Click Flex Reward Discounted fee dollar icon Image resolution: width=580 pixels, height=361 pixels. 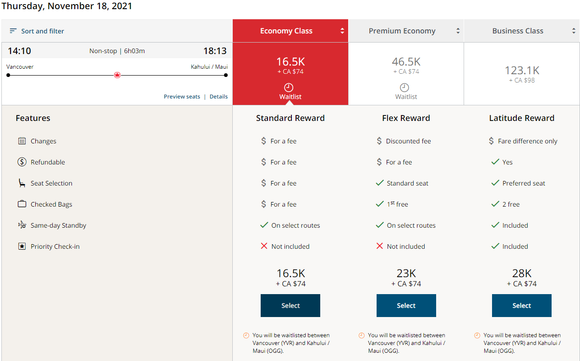(x=379, y=141)
